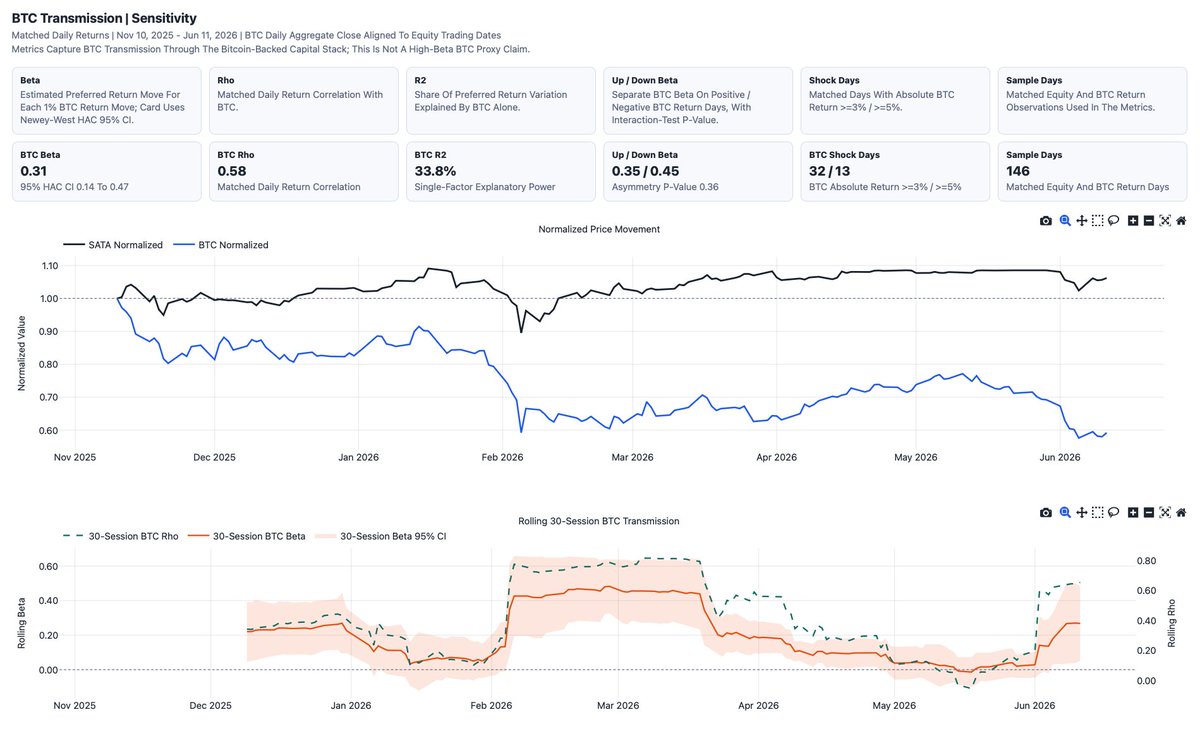The width and height of the screenshot is (1200, 748).
Task: Download Rolling 30-Session chart as PNG
Action: (x=1046, y=512)
